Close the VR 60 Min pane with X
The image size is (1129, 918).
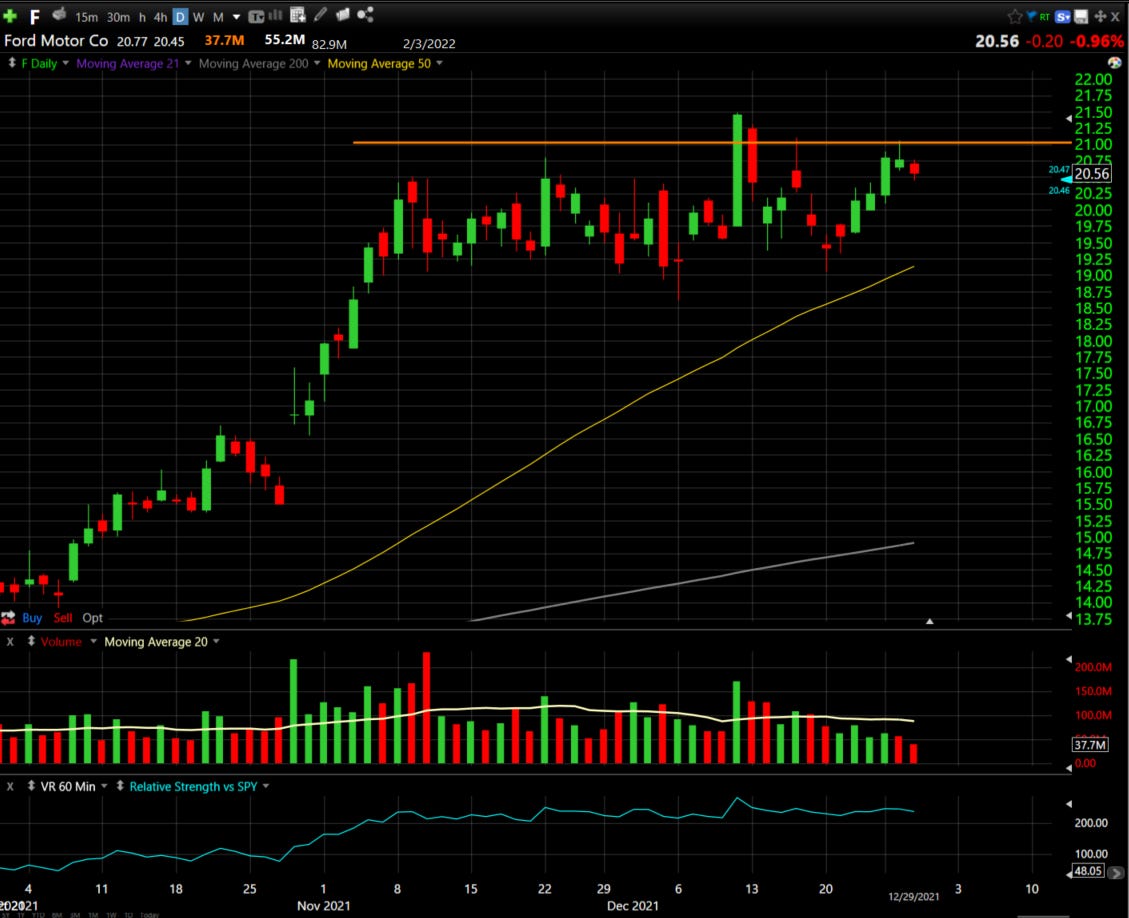10,786
